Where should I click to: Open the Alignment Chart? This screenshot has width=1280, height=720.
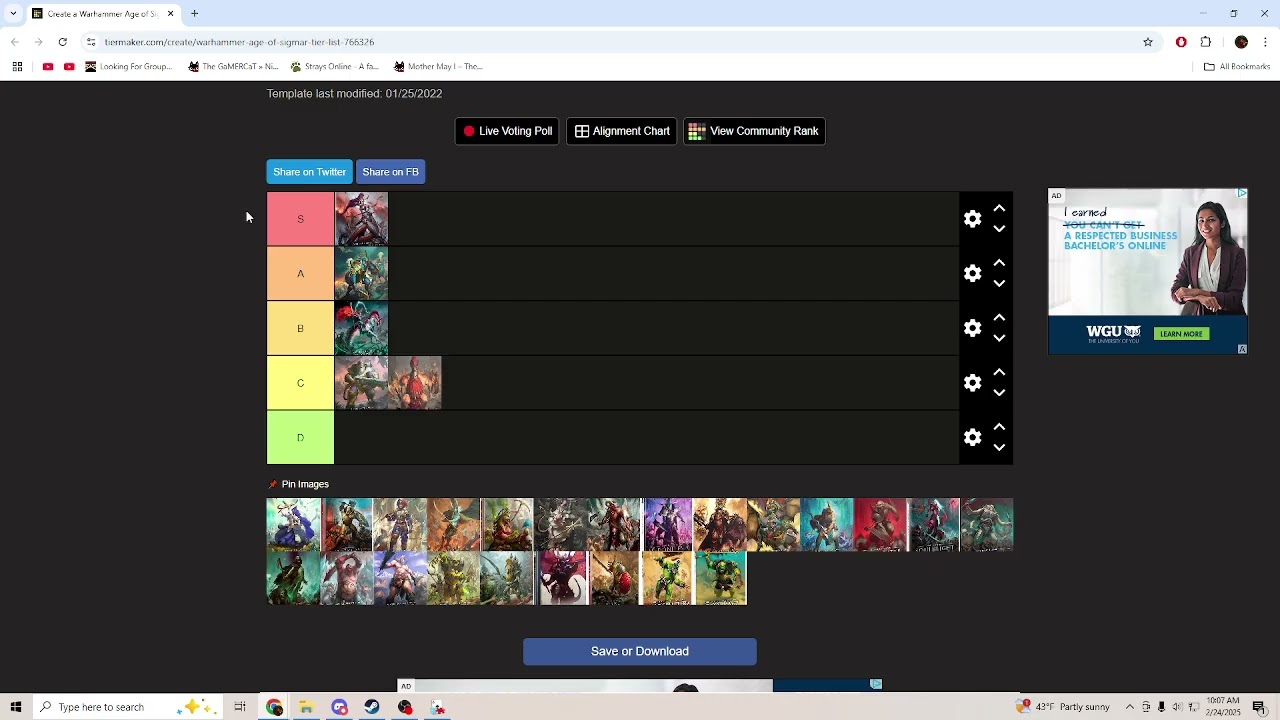click(621, 131)
